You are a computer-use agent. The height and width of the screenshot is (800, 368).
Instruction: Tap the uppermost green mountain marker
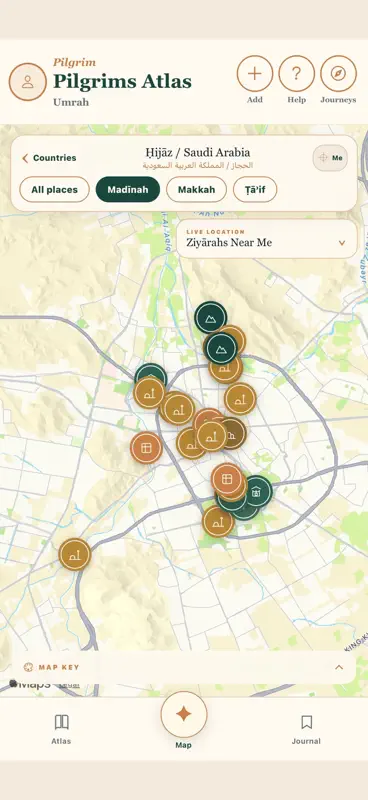point(210,317)
